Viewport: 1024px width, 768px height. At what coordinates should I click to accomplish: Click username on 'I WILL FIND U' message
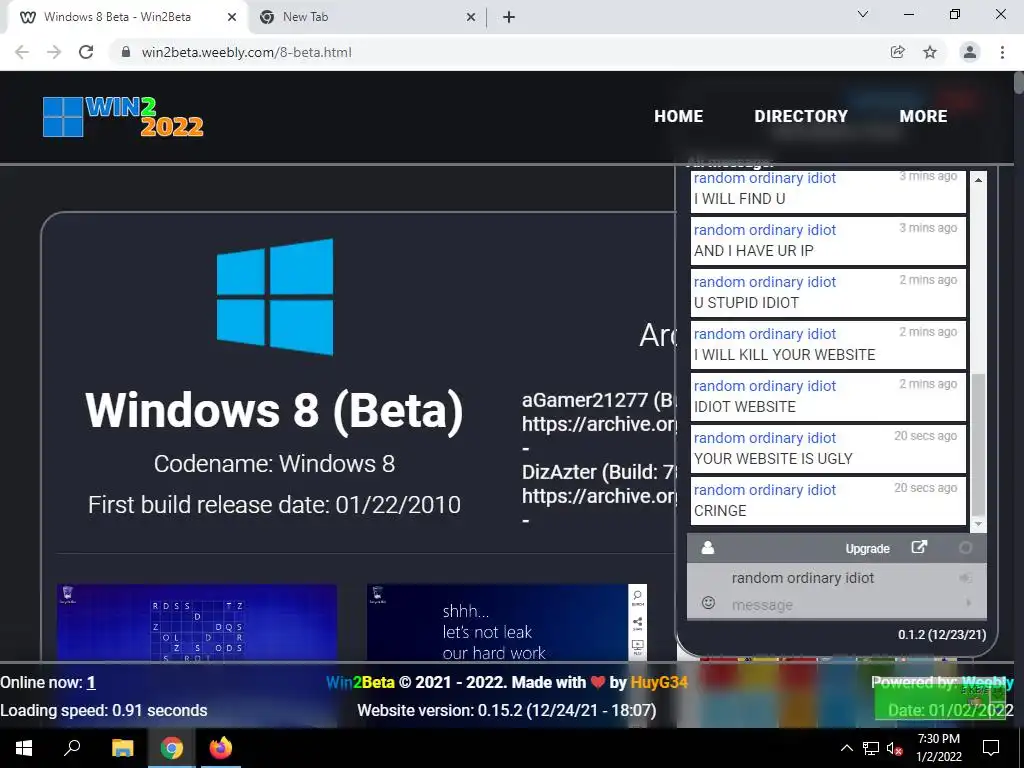pyautogui.click(x=765, y=178)
